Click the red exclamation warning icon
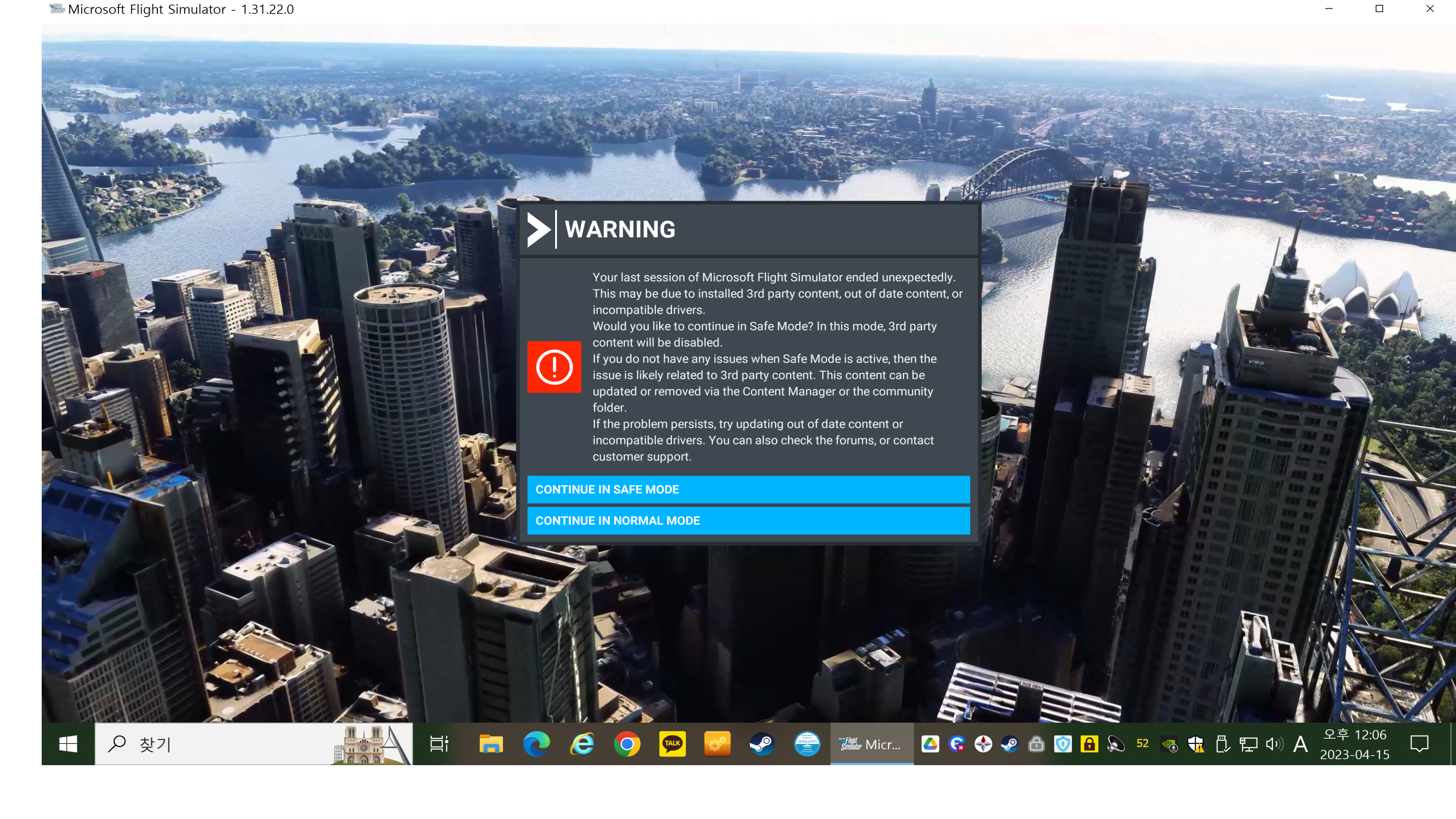Viewport: 1456px width, 819px height. click(554, 367)
